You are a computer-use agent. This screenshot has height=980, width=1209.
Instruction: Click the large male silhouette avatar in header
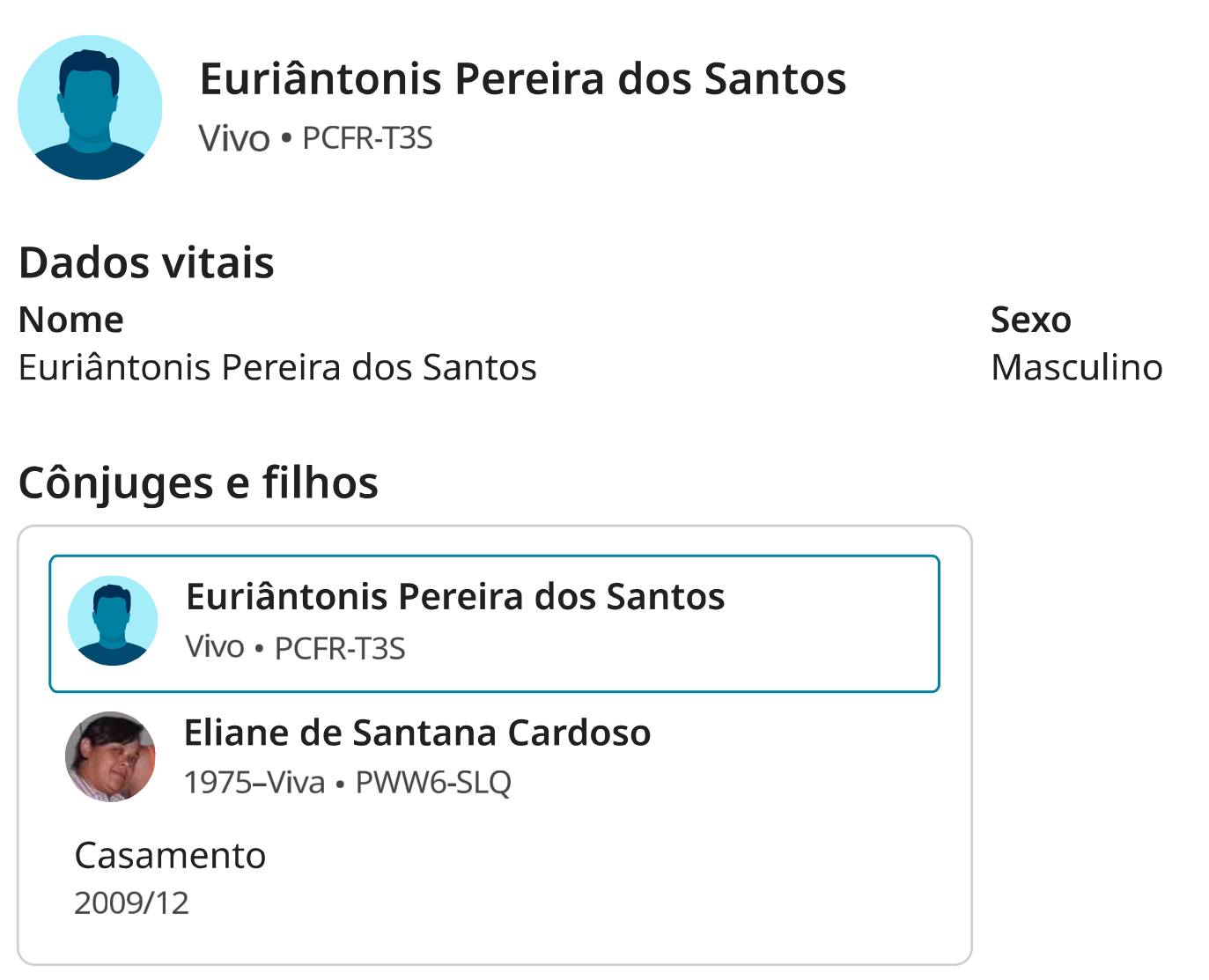click(90, 107)
